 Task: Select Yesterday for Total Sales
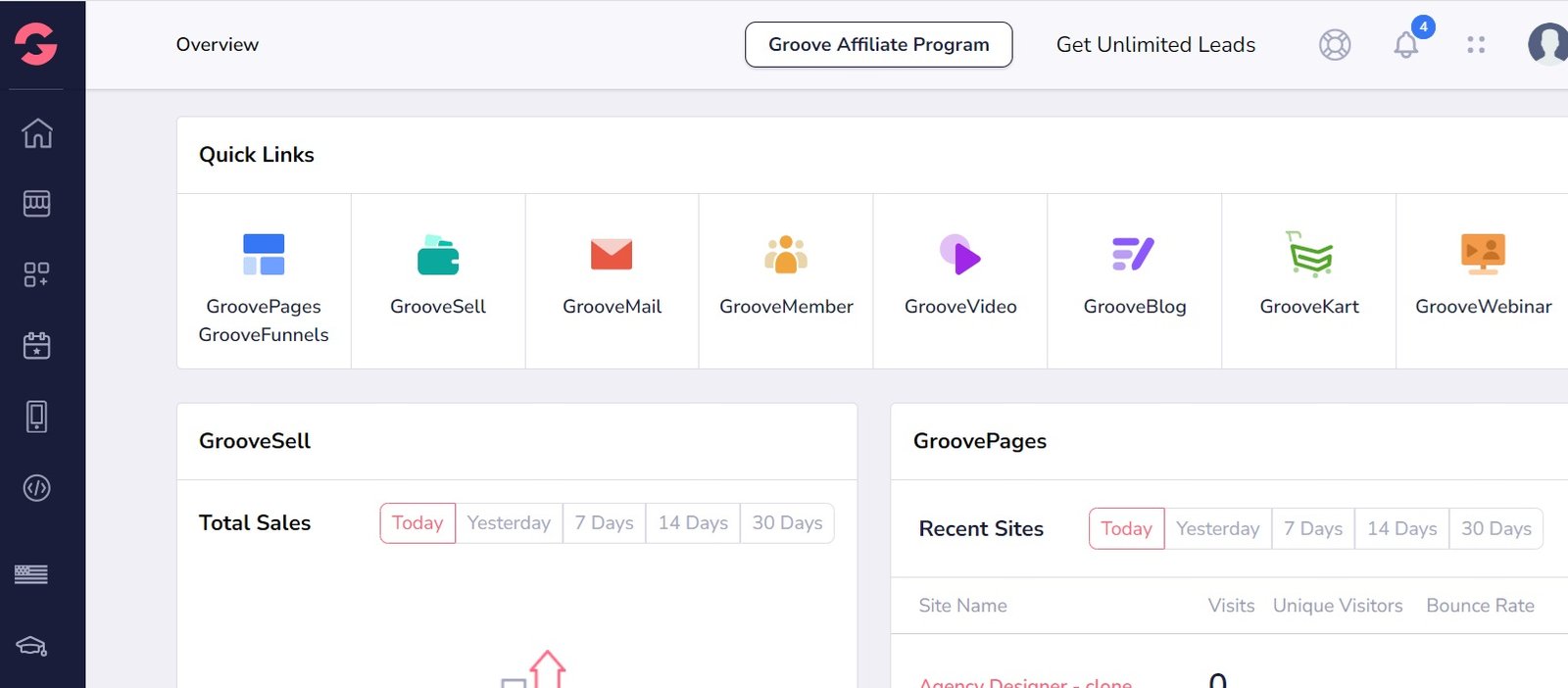[509, 523]
